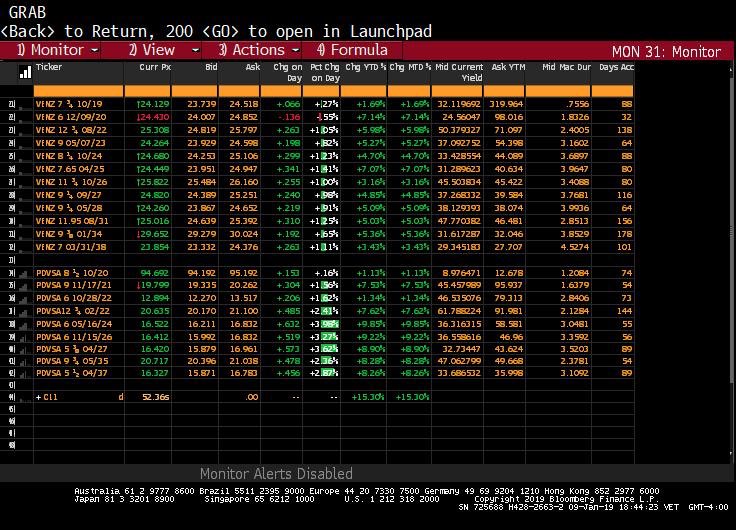Focus the orange filter field under Curr Px
736x530 pixels.
tap(147, 91)
